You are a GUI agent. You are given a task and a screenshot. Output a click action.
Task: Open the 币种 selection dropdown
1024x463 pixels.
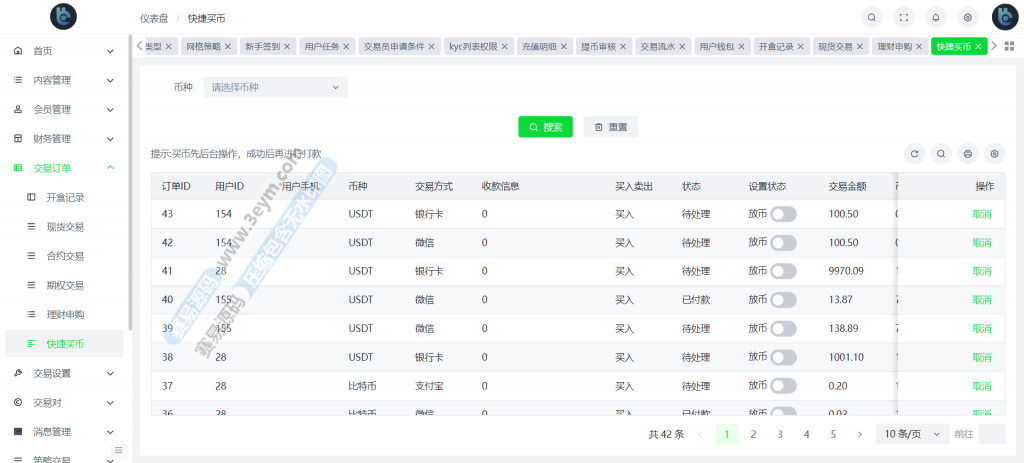276,87
